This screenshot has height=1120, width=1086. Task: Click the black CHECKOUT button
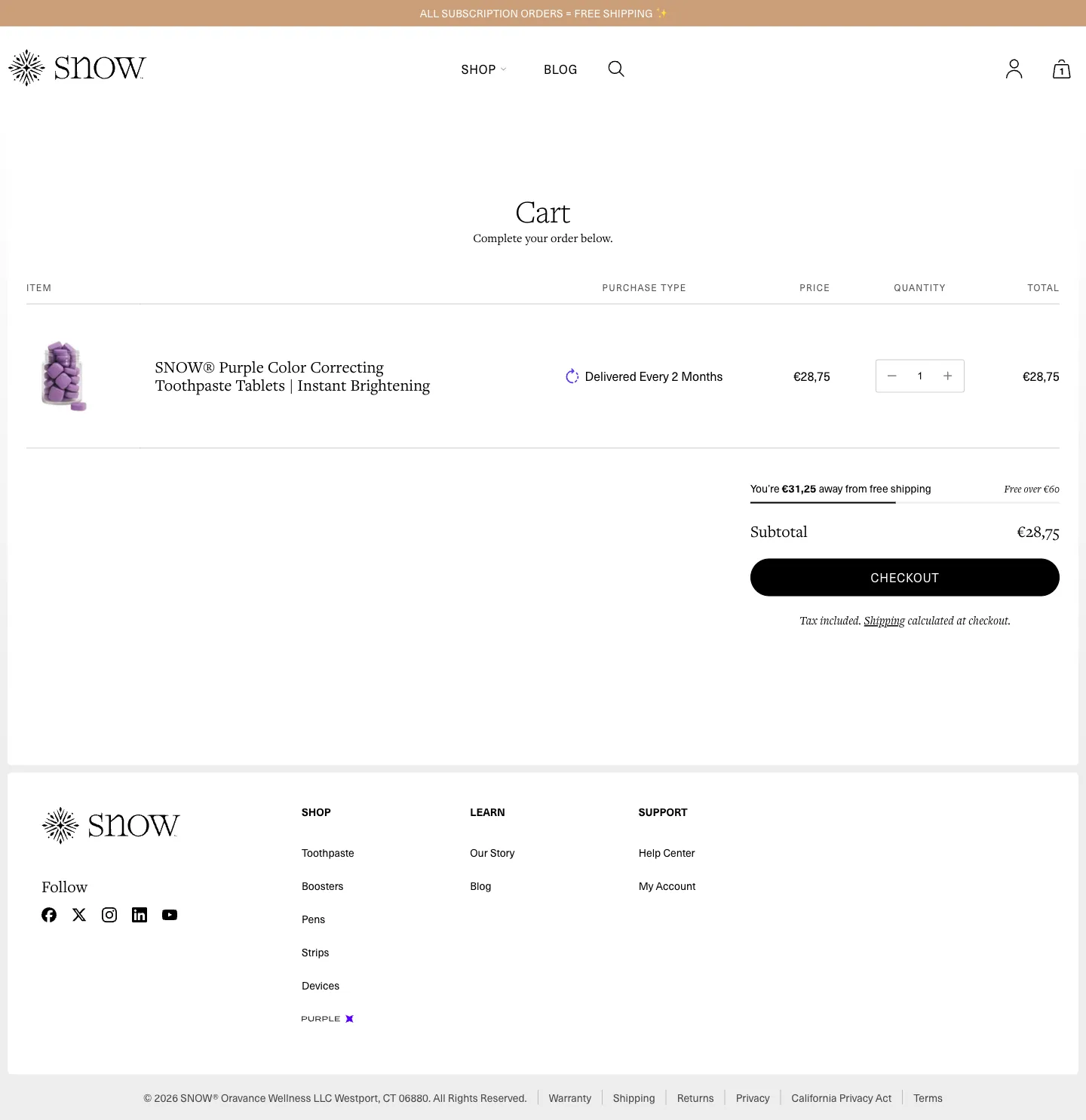tap(904, 577)
